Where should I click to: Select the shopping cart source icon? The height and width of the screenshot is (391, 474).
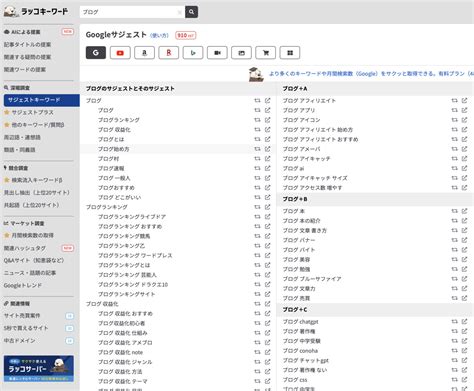click(x=266, y=53)
